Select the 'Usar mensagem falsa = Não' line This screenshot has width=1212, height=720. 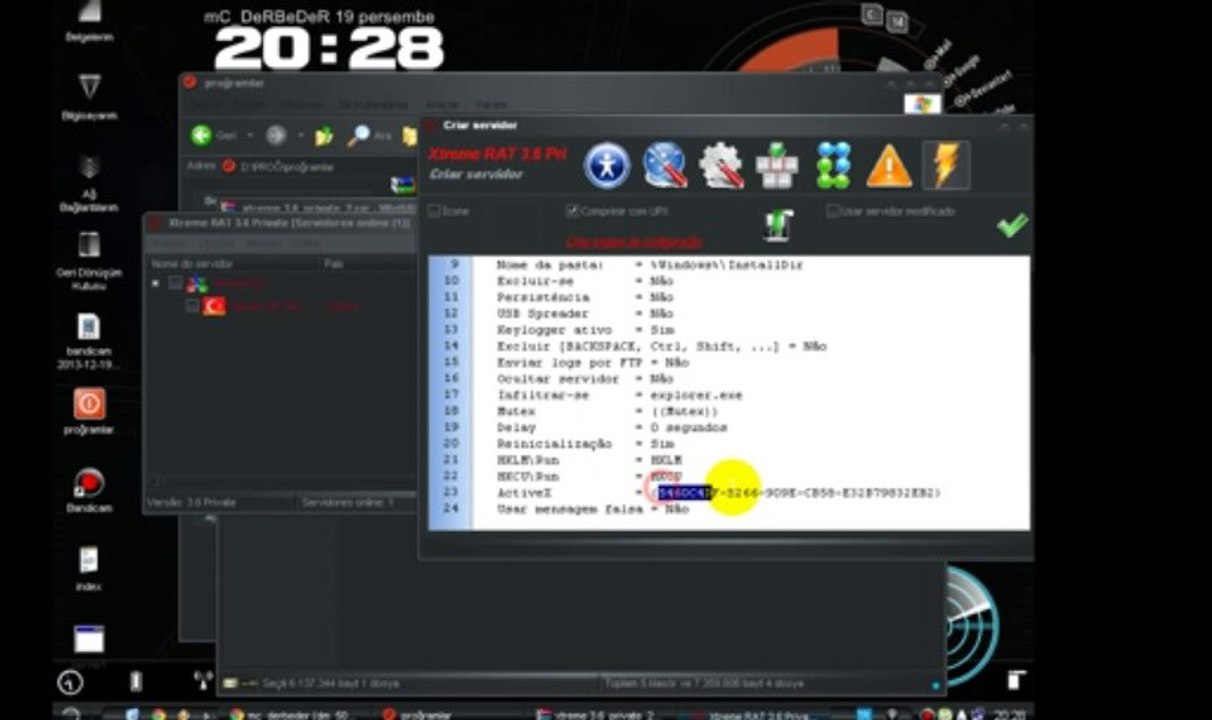pos(593,509)
